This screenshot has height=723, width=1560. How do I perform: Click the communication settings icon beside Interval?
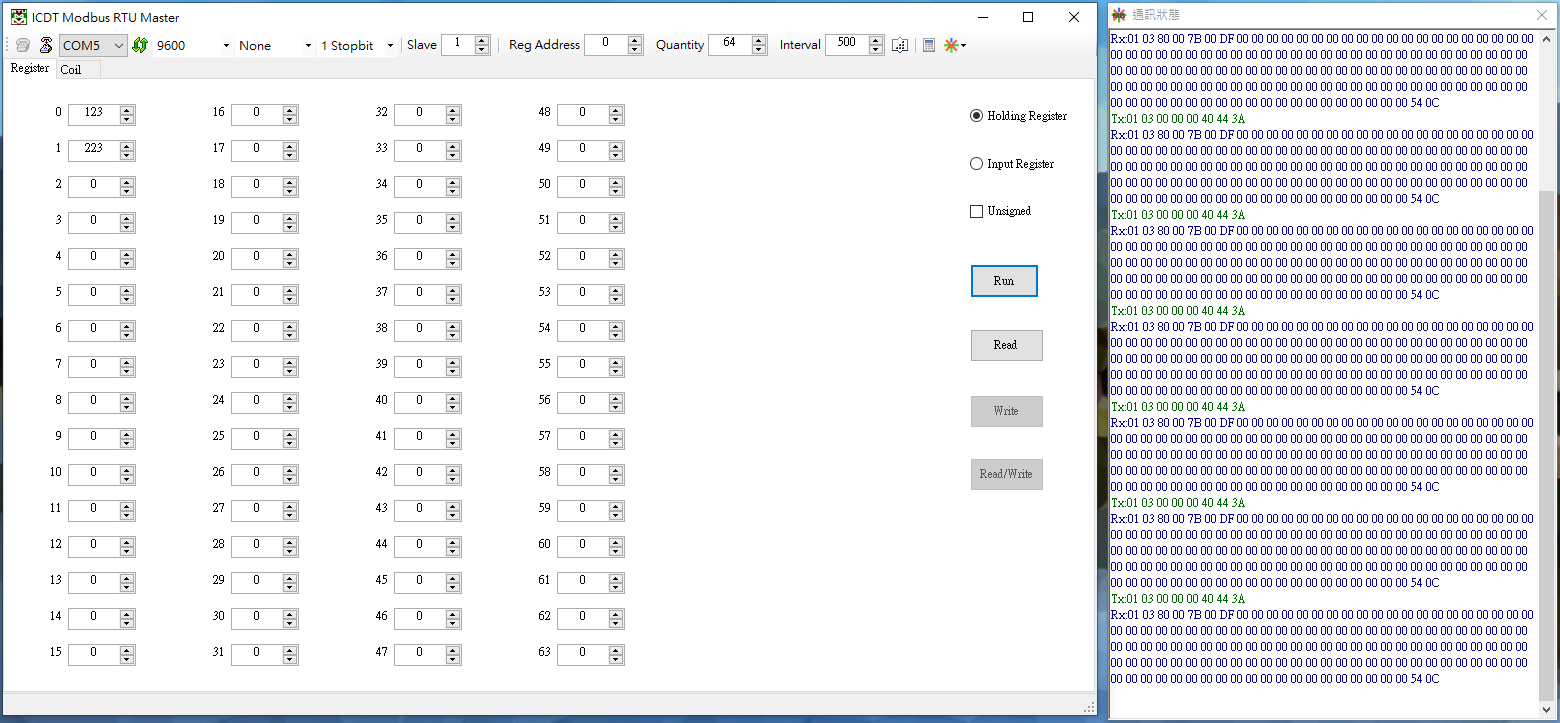tap(900, 45)
